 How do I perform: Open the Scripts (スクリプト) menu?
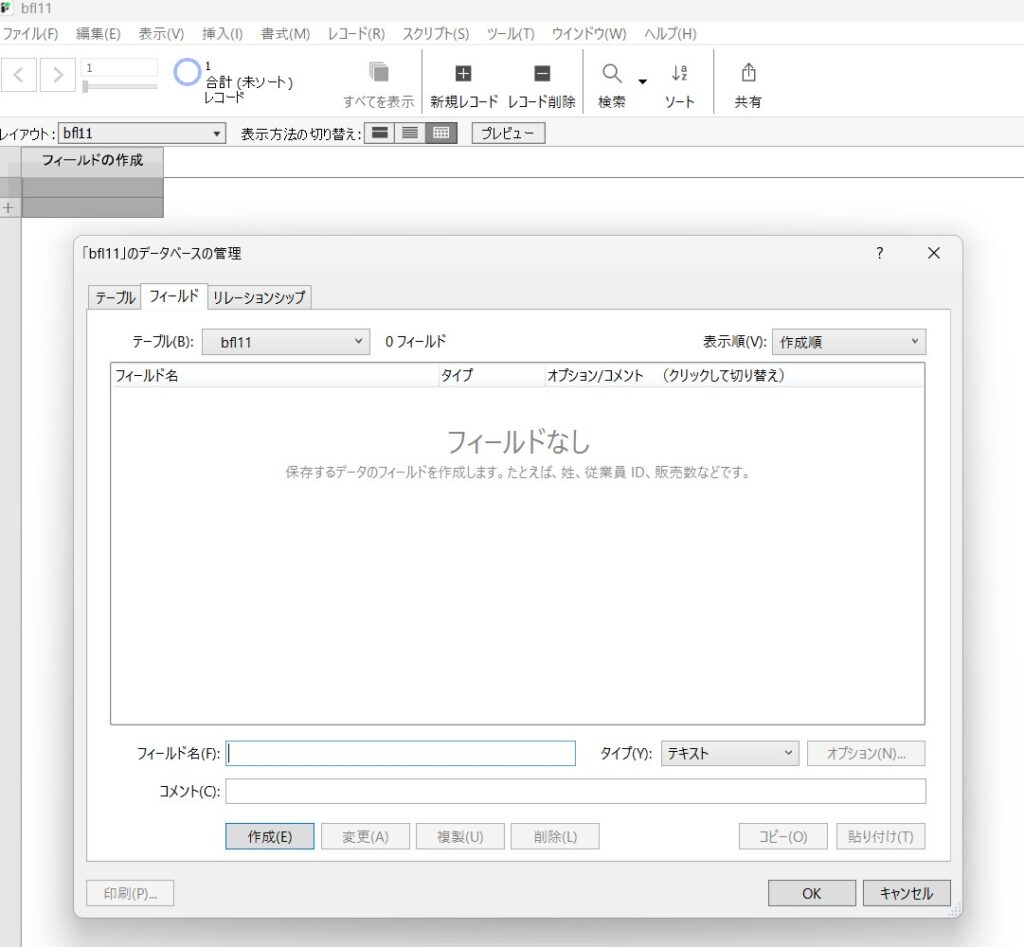[435, 33]
